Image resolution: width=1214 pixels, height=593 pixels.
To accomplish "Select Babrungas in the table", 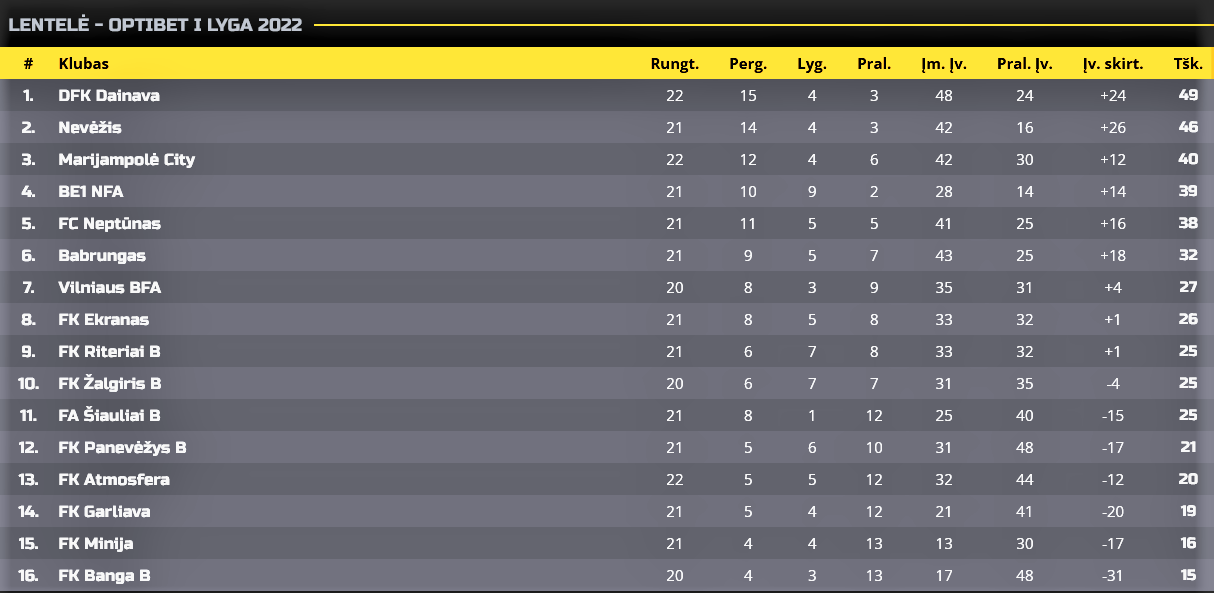I will (x=102, y=256).
